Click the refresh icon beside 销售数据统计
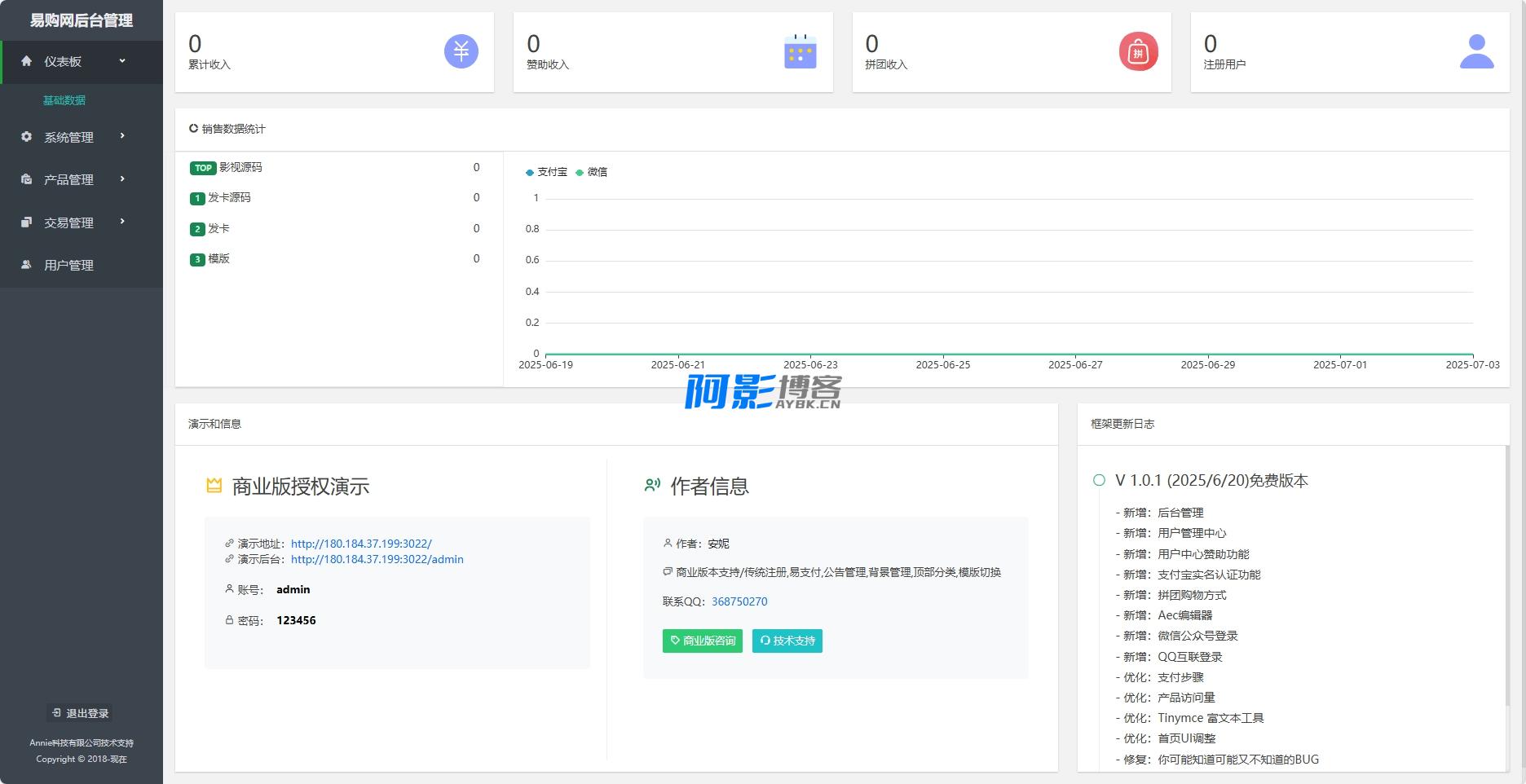Viewport: 1526px width, 784px height. tap(193, 129)
